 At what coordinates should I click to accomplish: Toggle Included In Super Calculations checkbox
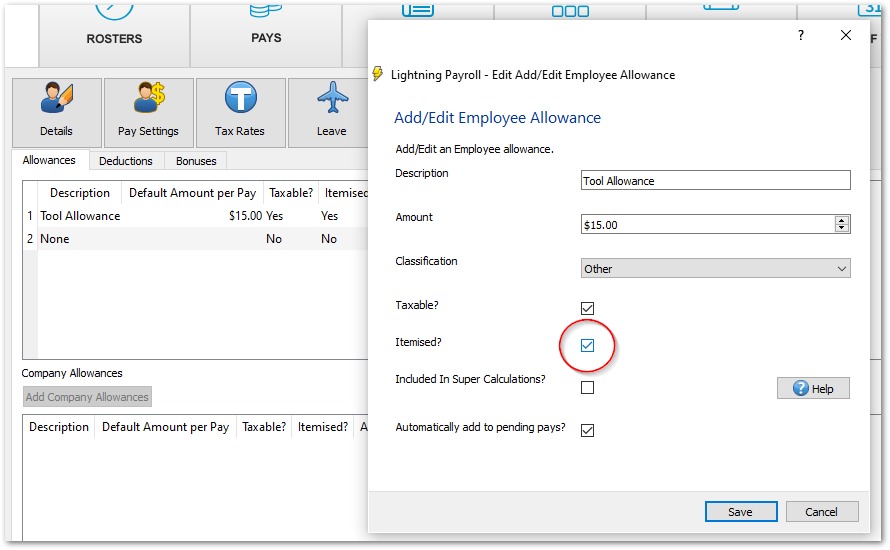[x=587, y=388]
